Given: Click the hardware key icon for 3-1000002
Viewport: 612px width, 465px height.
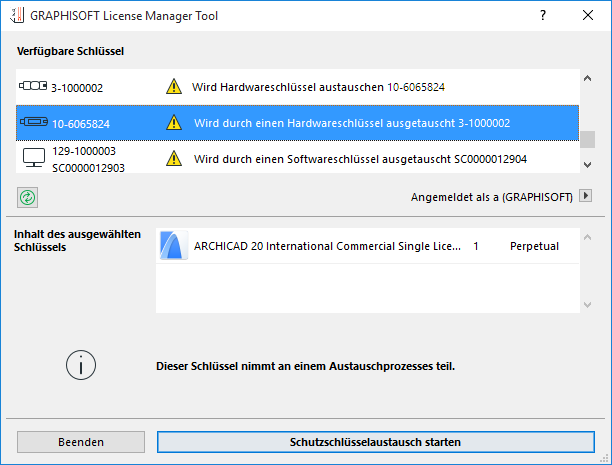Looking at the screenshot, I should [x=33, y=87].
